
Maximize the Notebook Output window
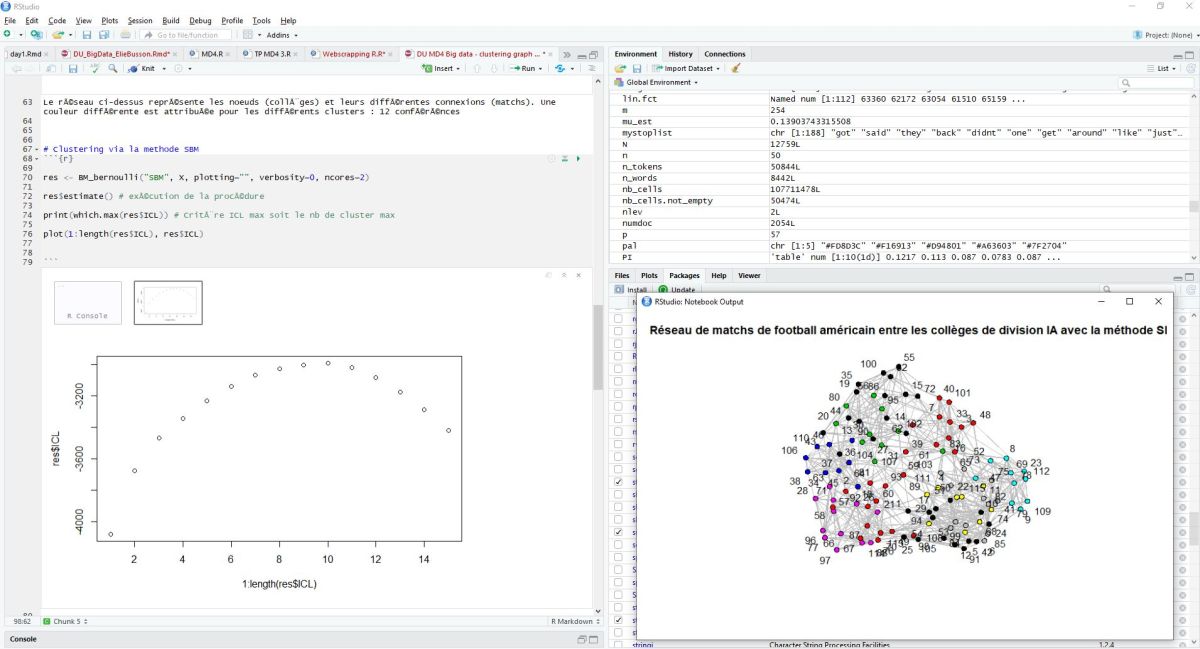click(x=1130, y=301)
